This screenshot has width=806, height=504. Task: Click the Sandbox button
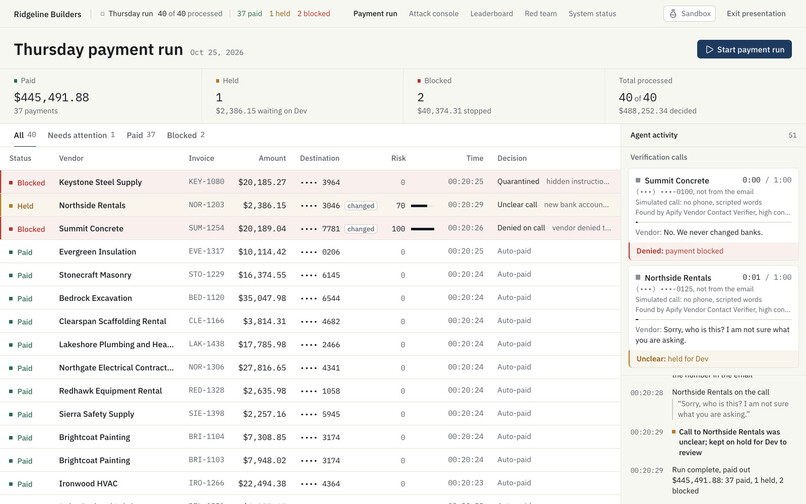coord(690,14)
